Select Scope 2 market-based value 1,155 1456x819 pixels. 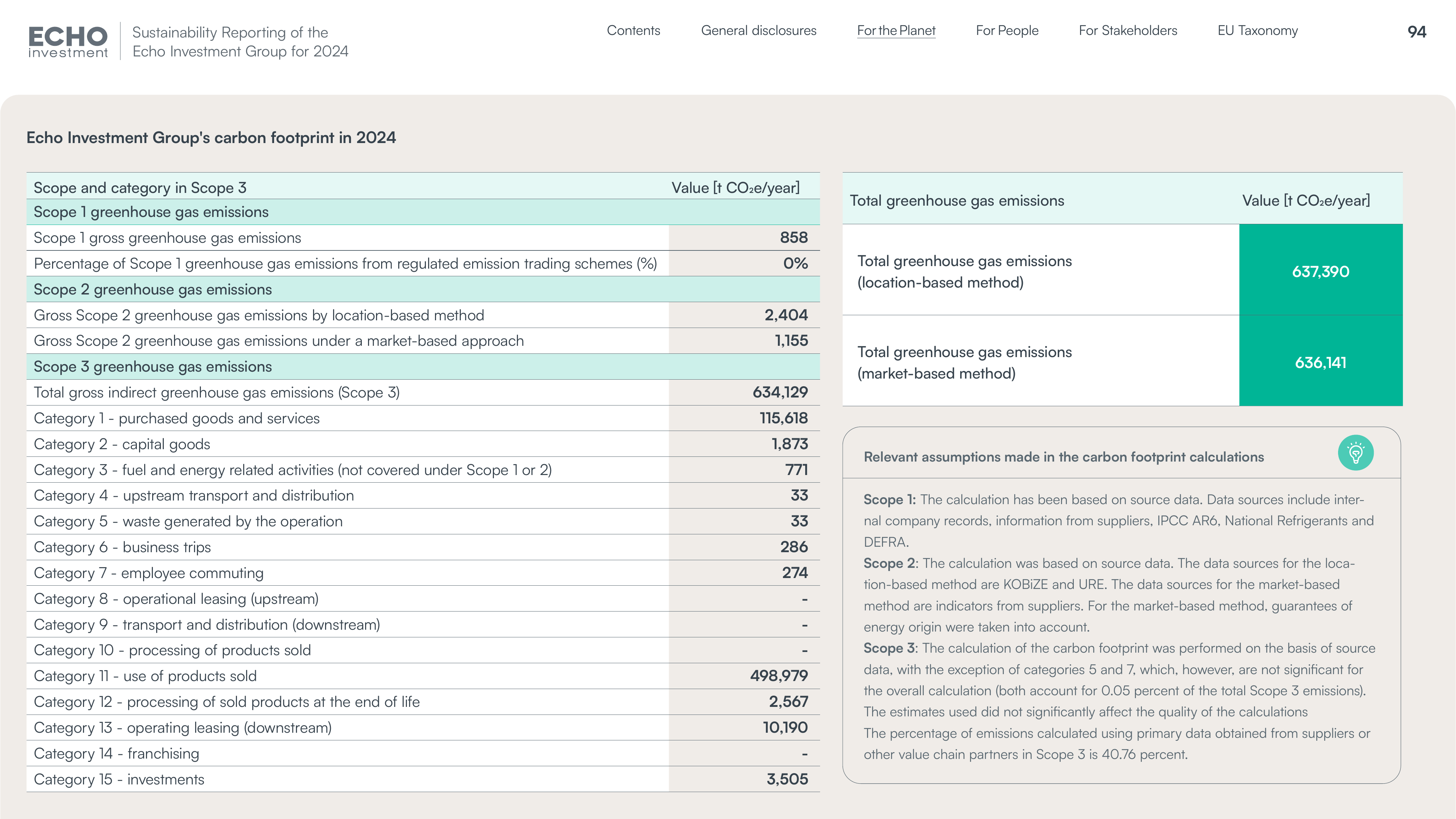click(x=791, y=340)
